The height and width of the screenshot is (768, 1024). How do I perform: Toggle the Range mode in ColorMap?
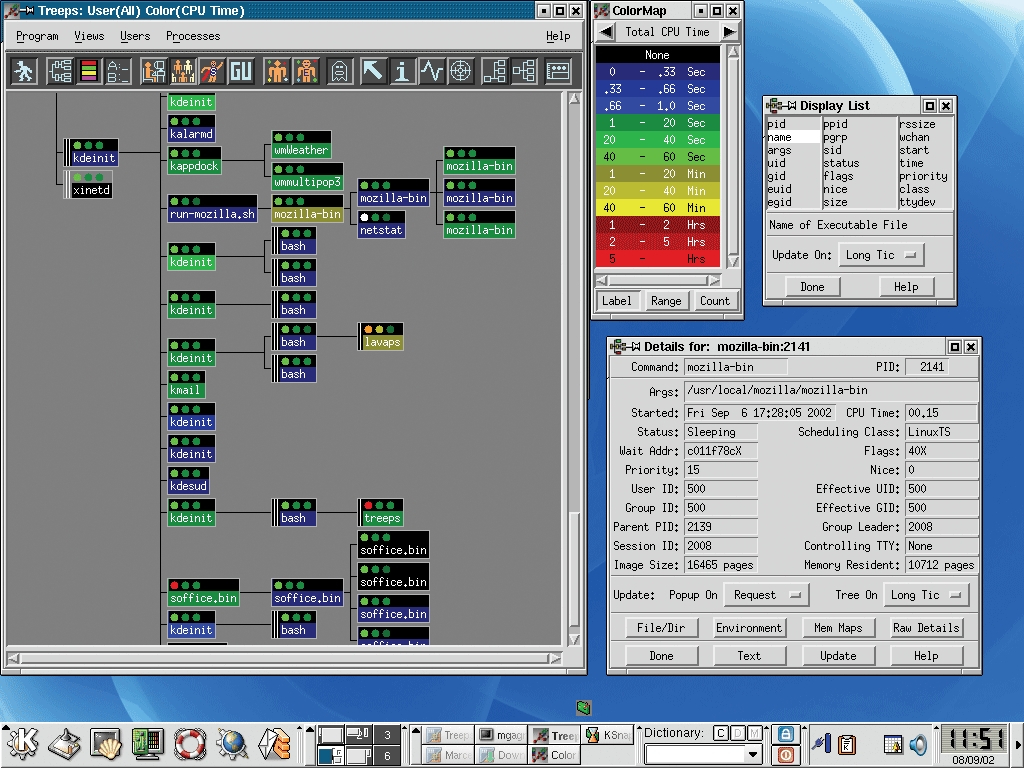(x=666, y=301)
